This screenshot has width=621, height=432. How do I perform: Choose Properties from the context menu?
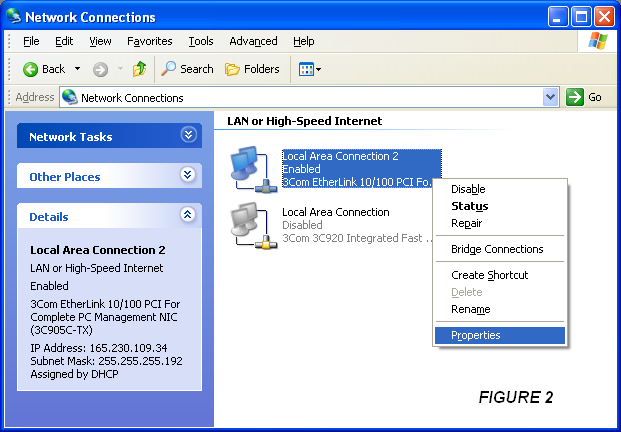[475, 336]
